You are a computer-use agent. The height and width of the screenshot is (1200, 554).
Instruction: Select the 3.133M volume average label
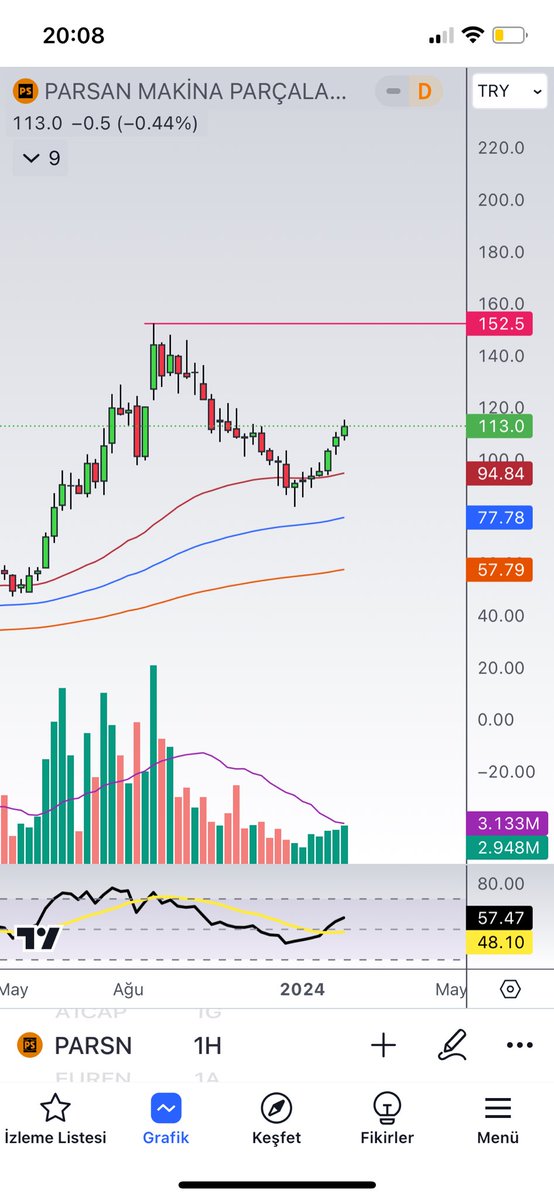coord(507,824)
